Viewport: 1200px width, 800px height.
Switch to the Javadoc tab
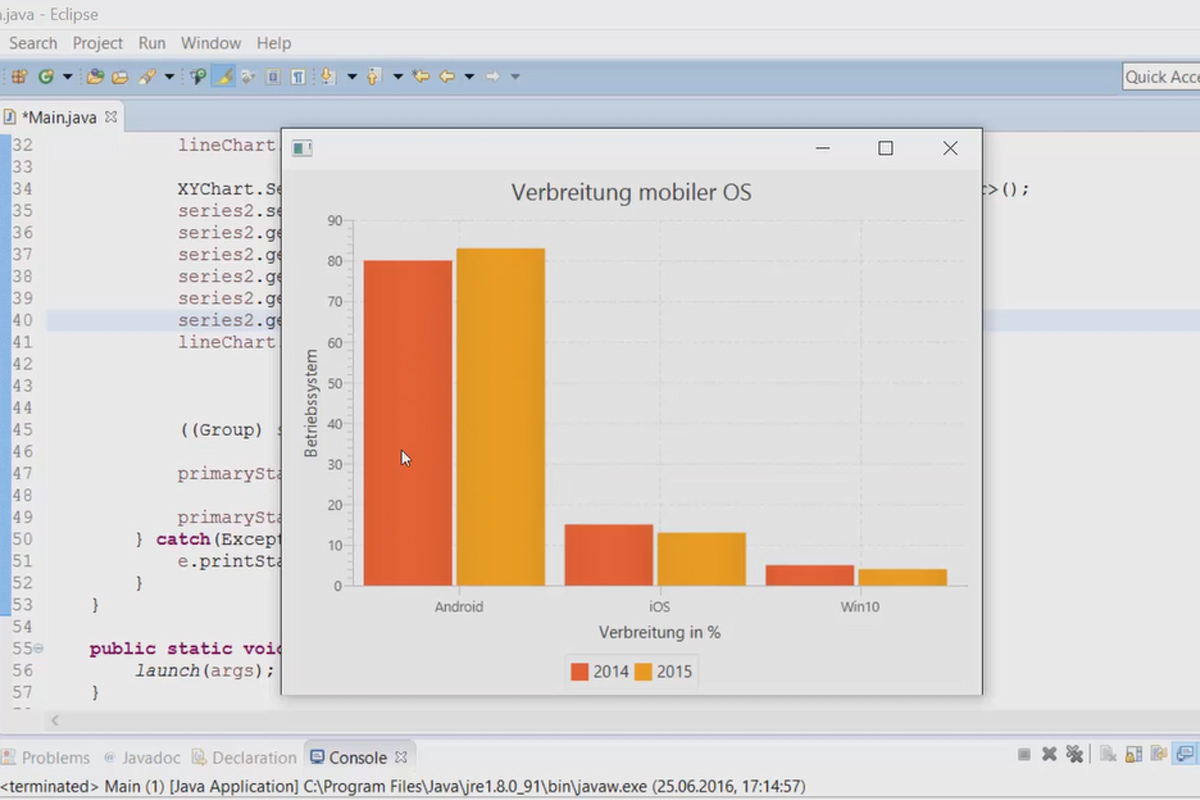[x=143, y=757]
